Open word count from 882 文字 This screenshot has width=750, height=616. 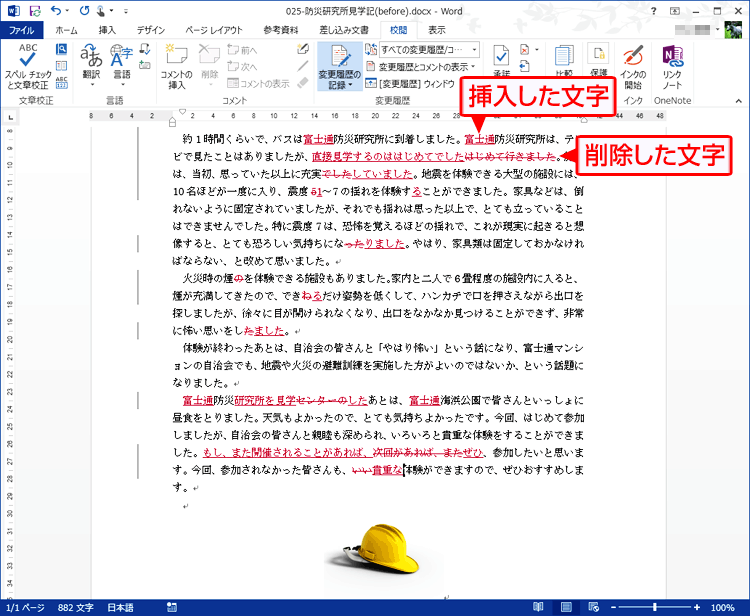pos(76,607)
